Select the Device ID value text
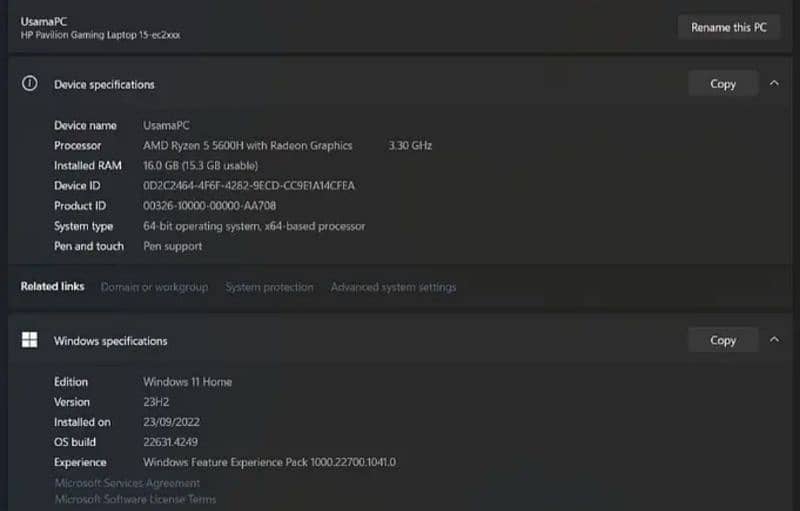The height and width of the screenshot is (511, 800). coord(249,186)
